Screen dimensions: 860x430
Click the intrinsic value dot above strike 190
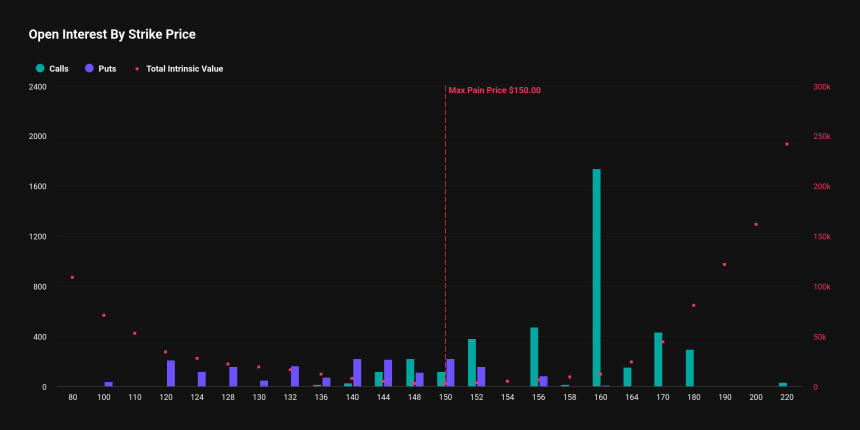click(x=725, y=264)
